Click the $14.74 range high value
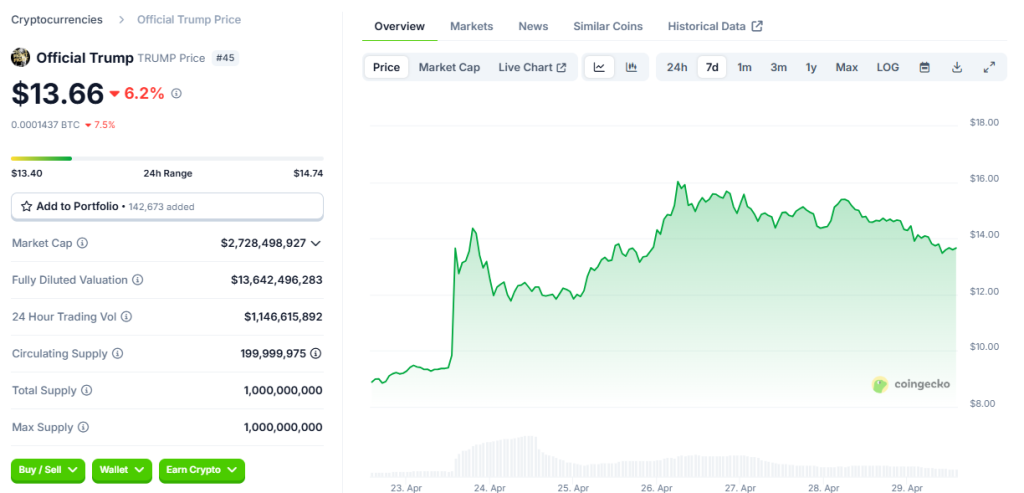The image size is (1024, 493). (308, 174)
